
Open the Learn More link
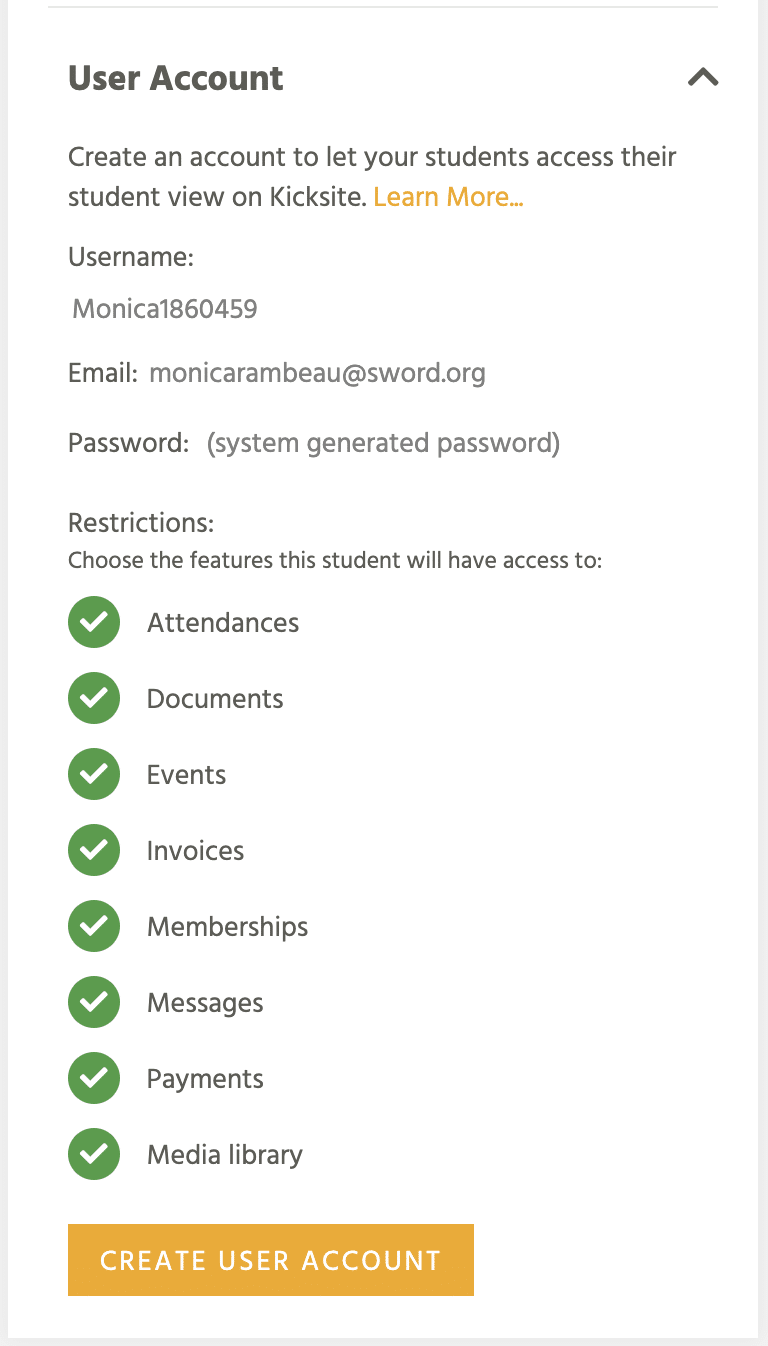pyautogui.click(x=448, y=197)
